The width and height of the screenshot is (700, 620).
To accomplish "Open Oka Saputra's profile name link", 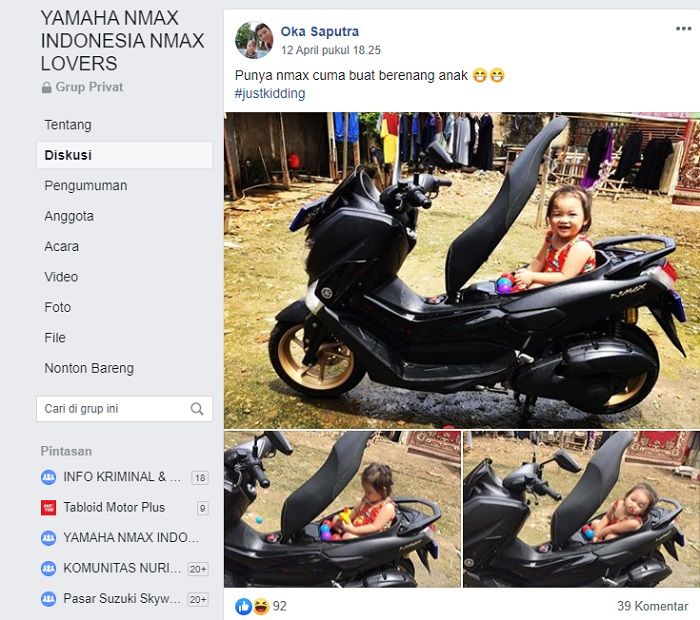I will coord(319,32).
